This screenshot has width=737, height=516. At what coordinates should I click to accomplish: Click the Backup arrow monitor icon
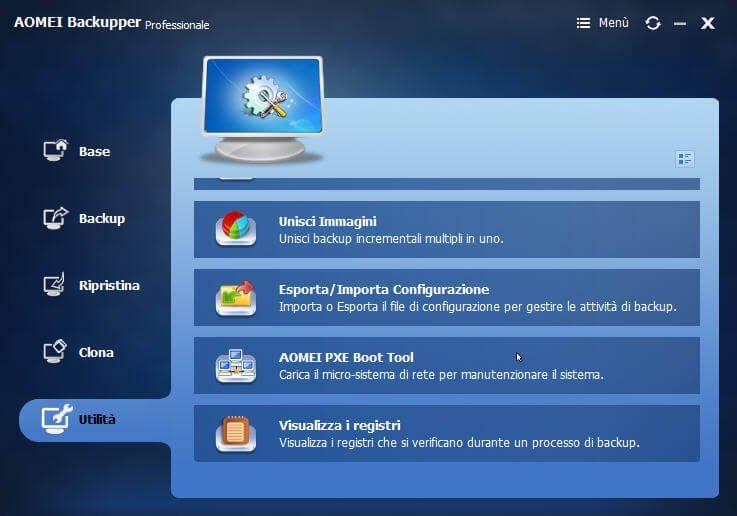[55, 218]
